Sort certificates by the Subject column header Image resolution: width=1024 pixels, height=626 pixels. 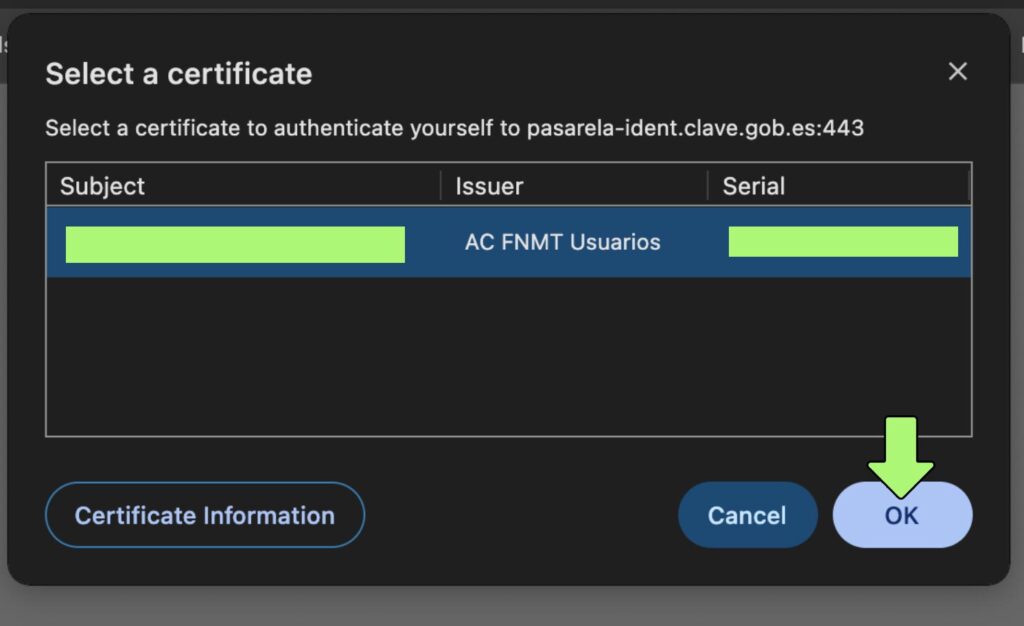[102, 186]
